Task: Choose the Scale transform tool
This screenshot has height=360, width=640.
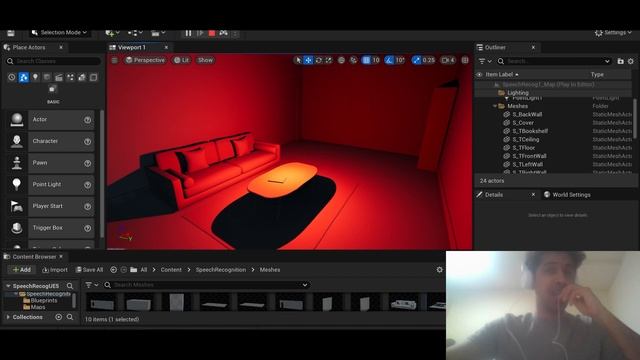Action: (x=329, y=60)
